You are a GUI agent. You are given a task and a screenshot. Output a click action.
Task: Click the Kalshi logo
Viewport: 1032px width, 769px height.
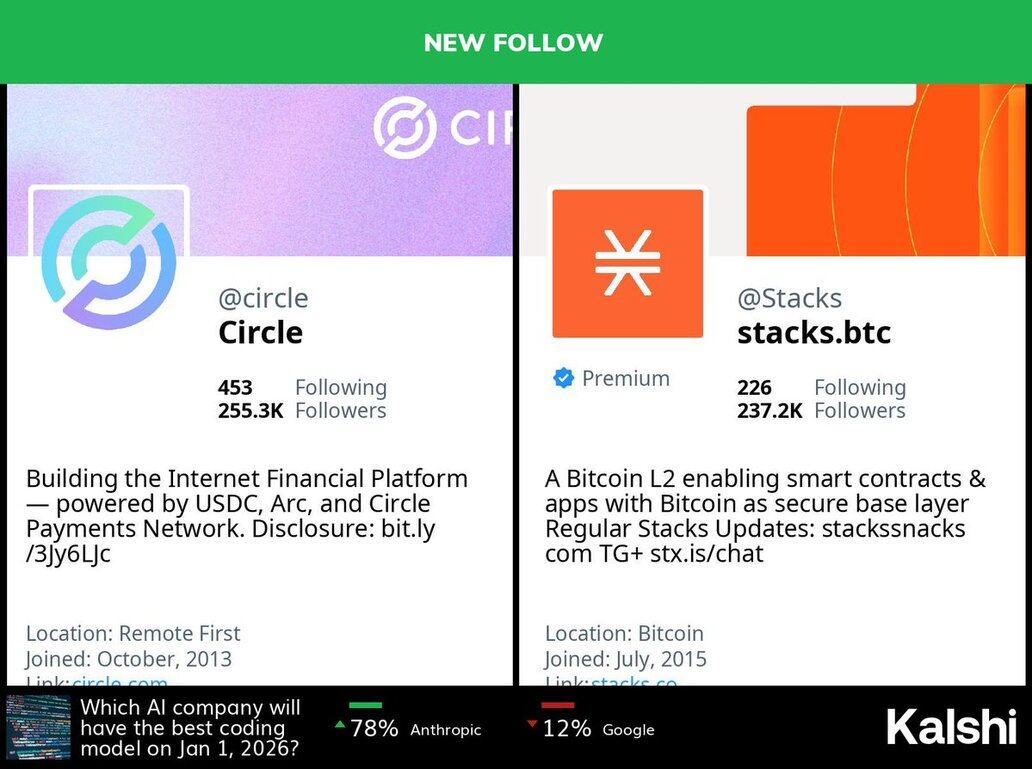click(x=949, y=727)
